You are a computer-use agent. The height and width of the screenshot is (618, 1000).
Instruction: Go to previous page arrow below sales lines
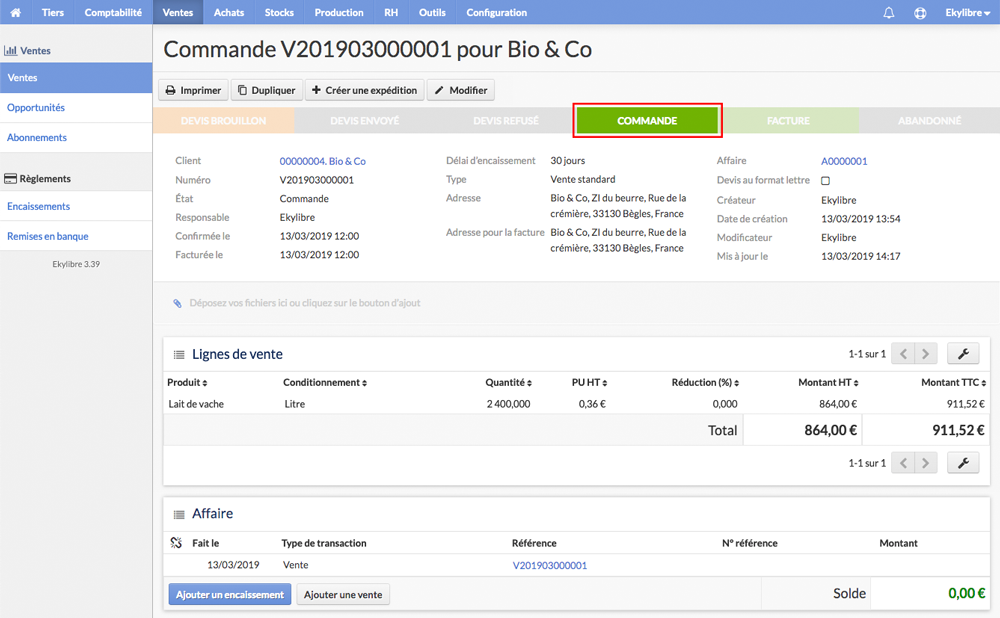click(x=903, y=462)
